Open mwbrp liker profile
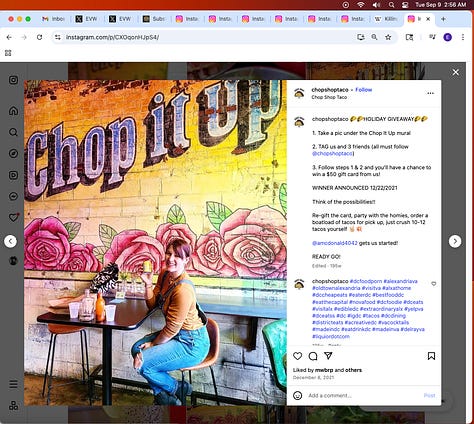This screenshot has height=424, width=474. click(x=324, y=370)
